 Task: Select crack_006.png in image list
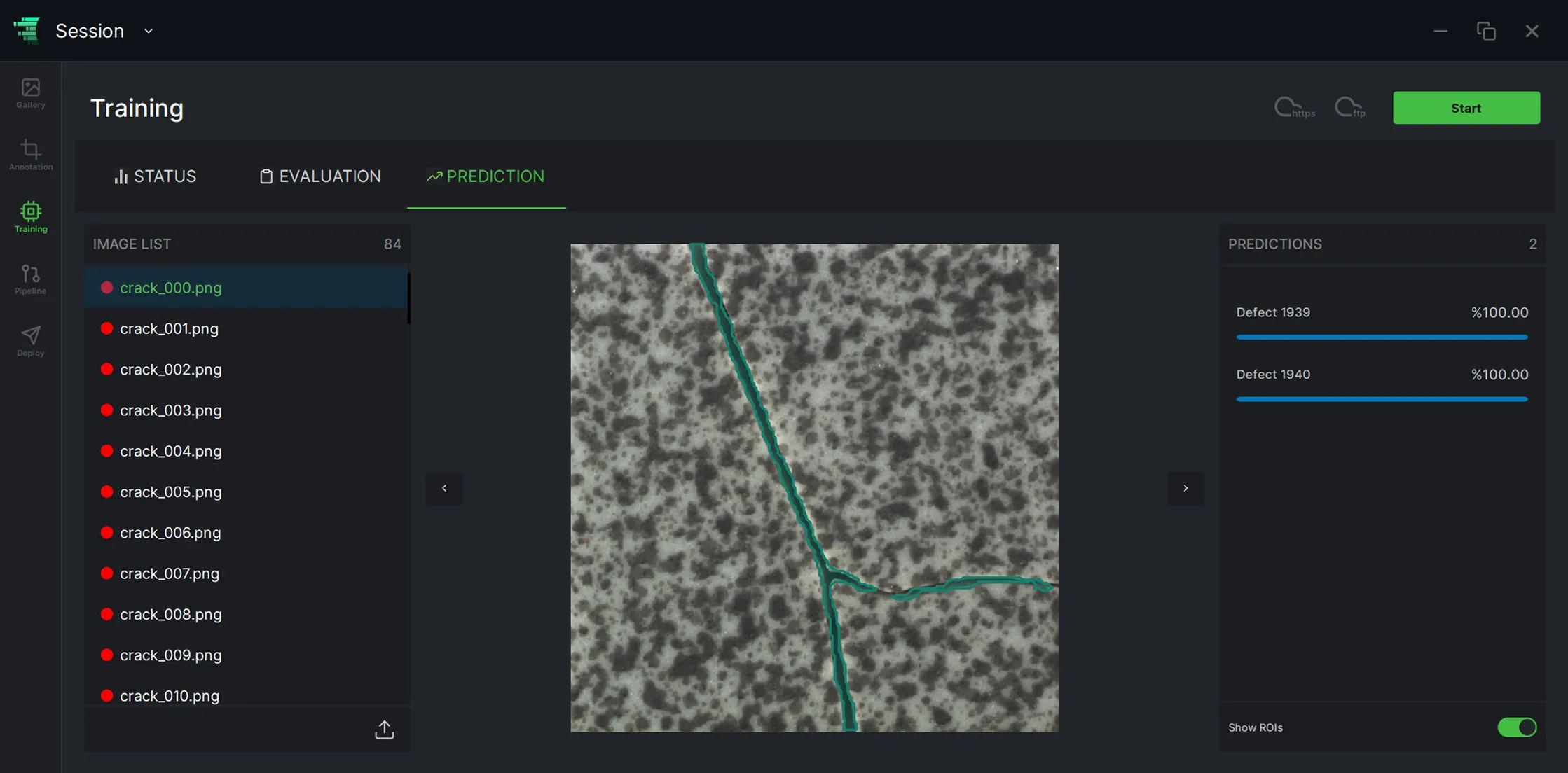click(246, 533)
